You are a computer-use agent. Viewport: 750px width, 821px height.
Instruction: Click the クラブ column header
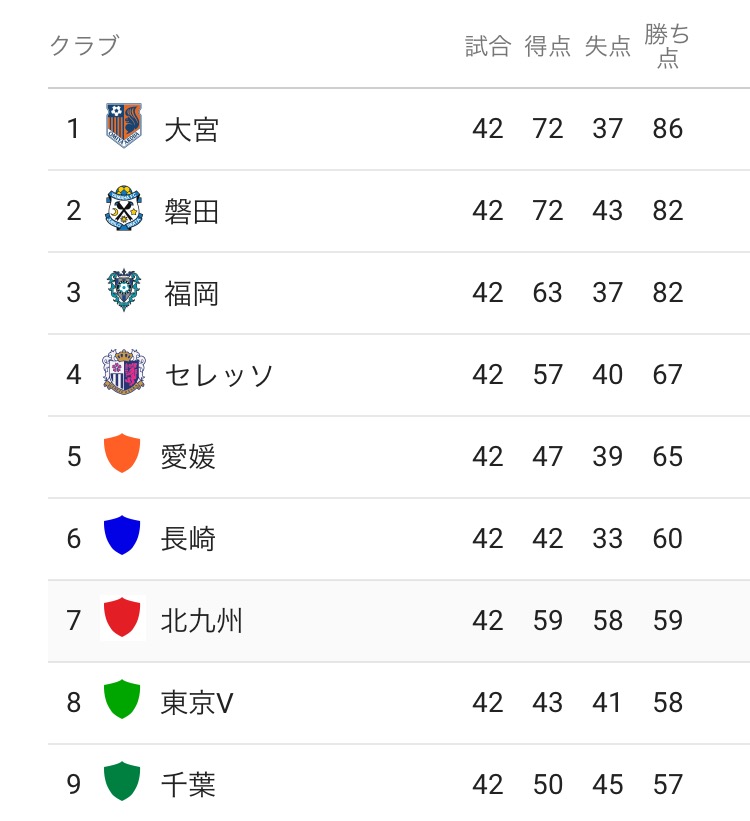[84, 46]
